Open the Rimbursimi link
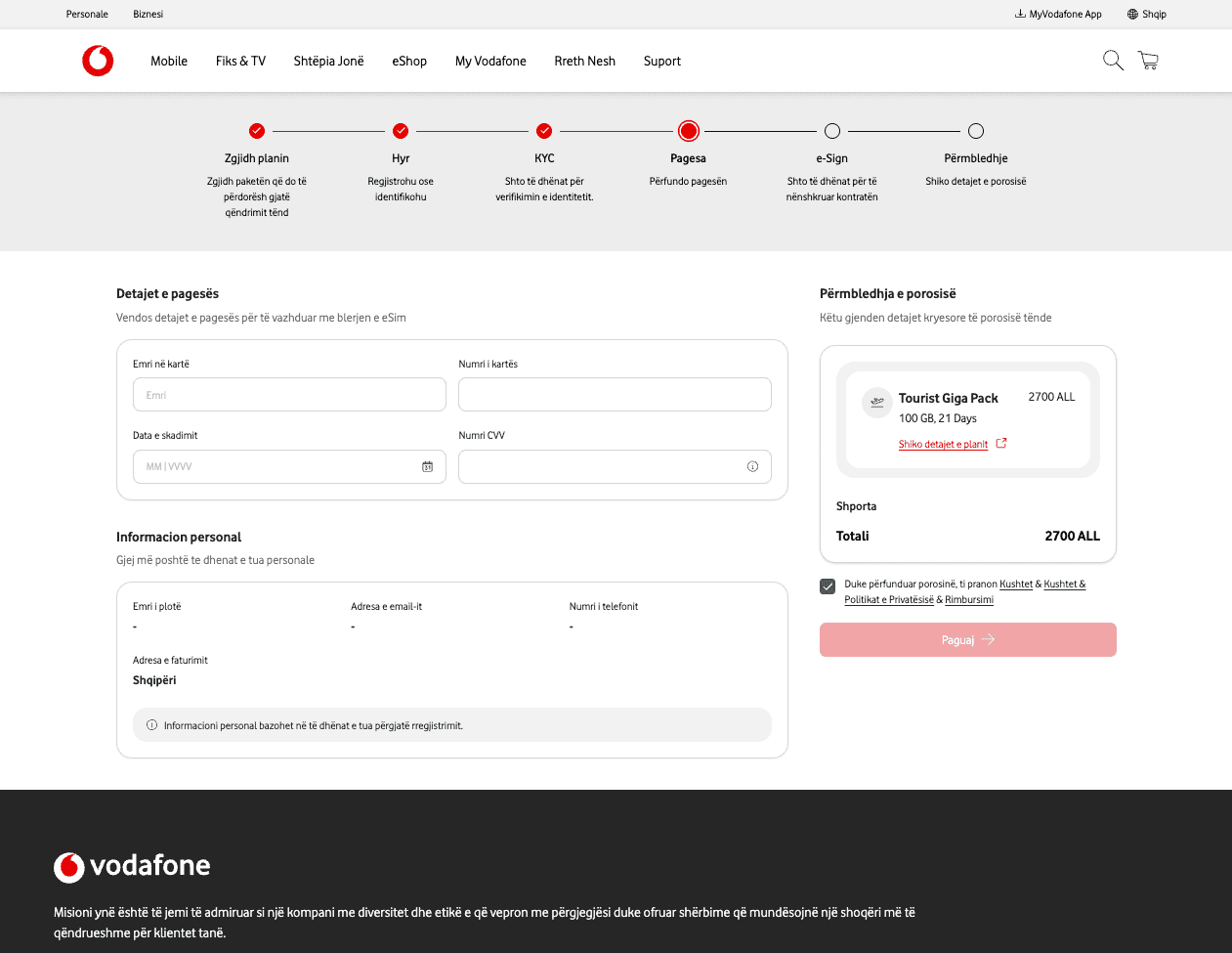 (x=969, y=600)
